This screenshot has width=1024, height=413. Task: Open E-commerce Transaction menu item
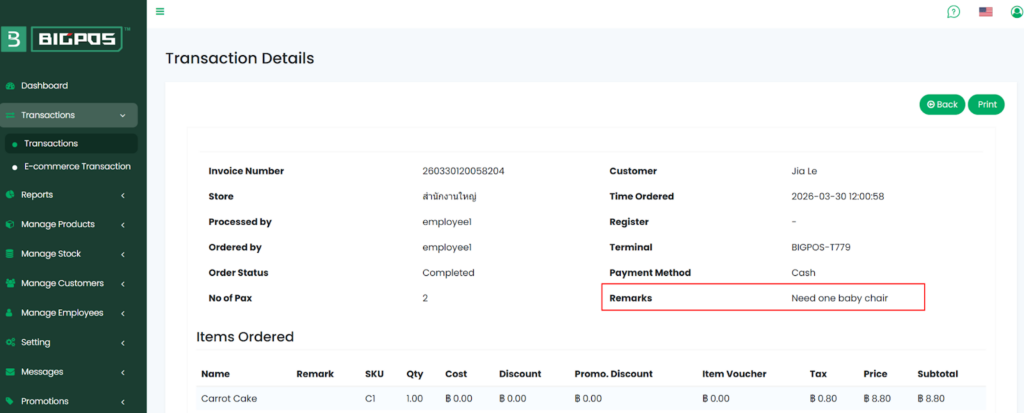point(77,167)
